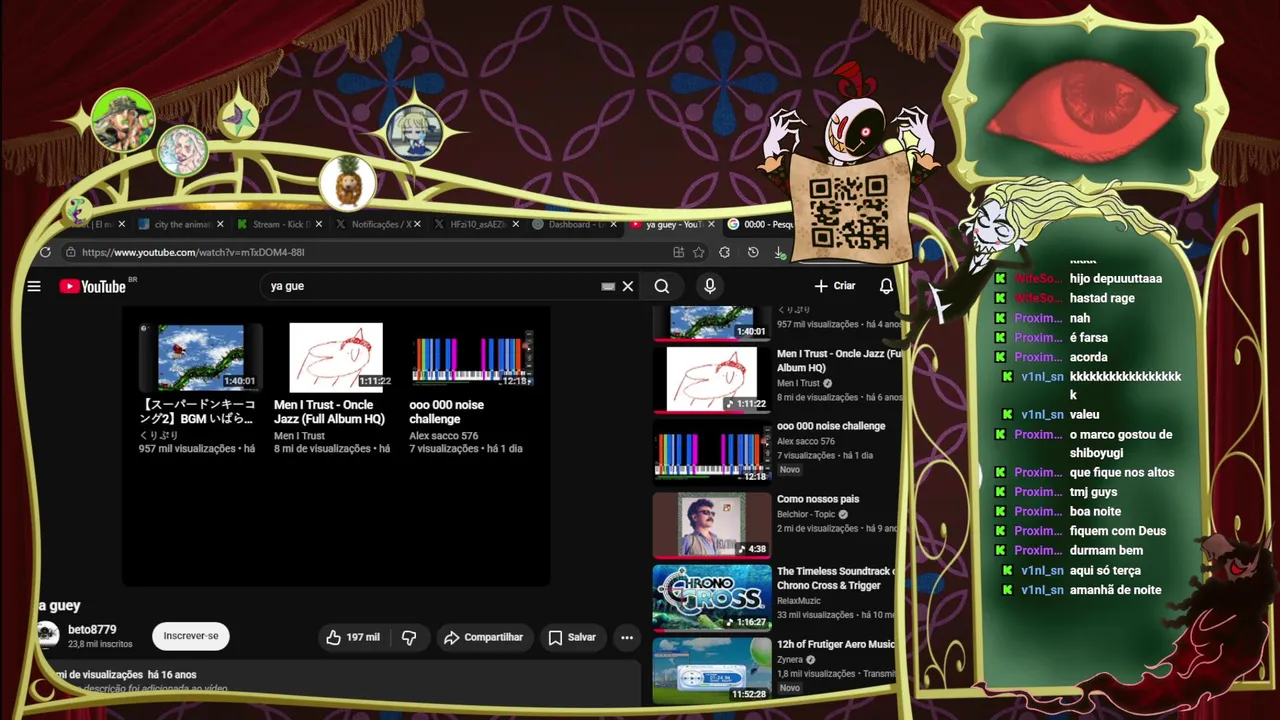Open end-screen title 'ooo 000 noise challenge'
This screenshot has height=720, width=1280.
(x=446, y=412)
